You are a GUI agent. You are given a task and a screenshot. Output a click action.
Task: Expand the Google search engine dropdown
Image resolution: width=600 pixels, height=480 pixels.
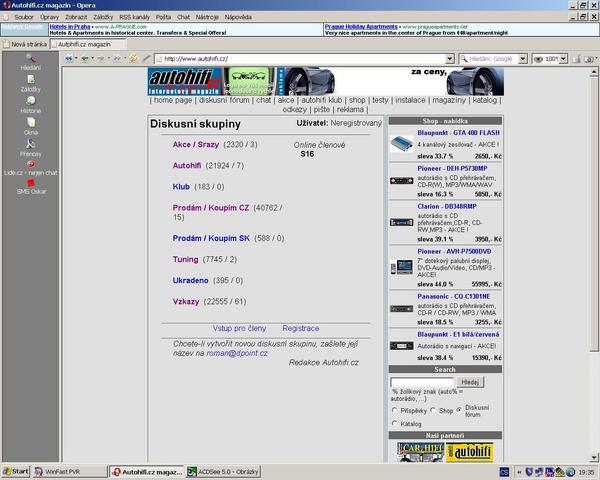point(523,59)
